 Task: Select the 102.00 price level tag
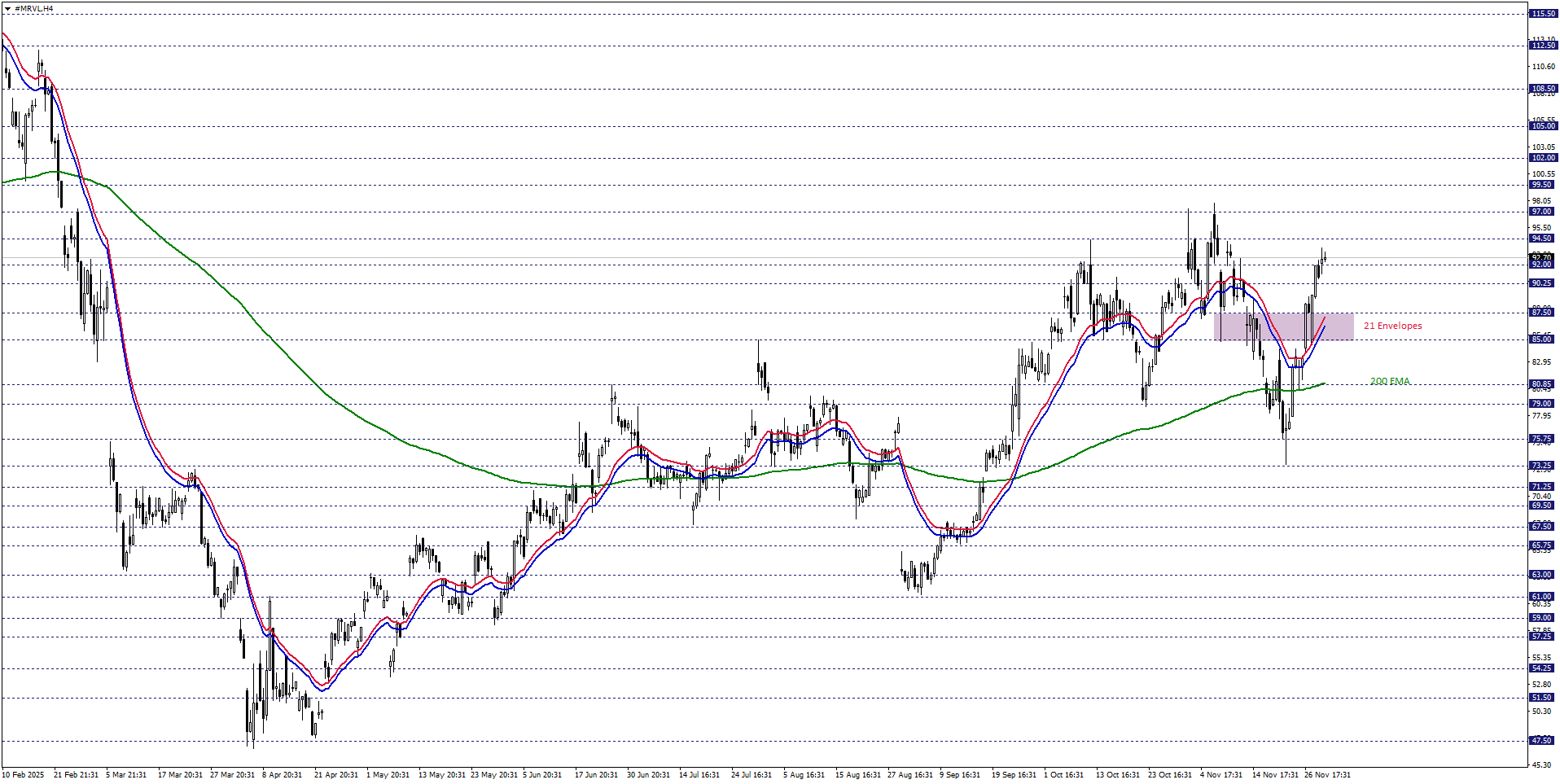1542,158
